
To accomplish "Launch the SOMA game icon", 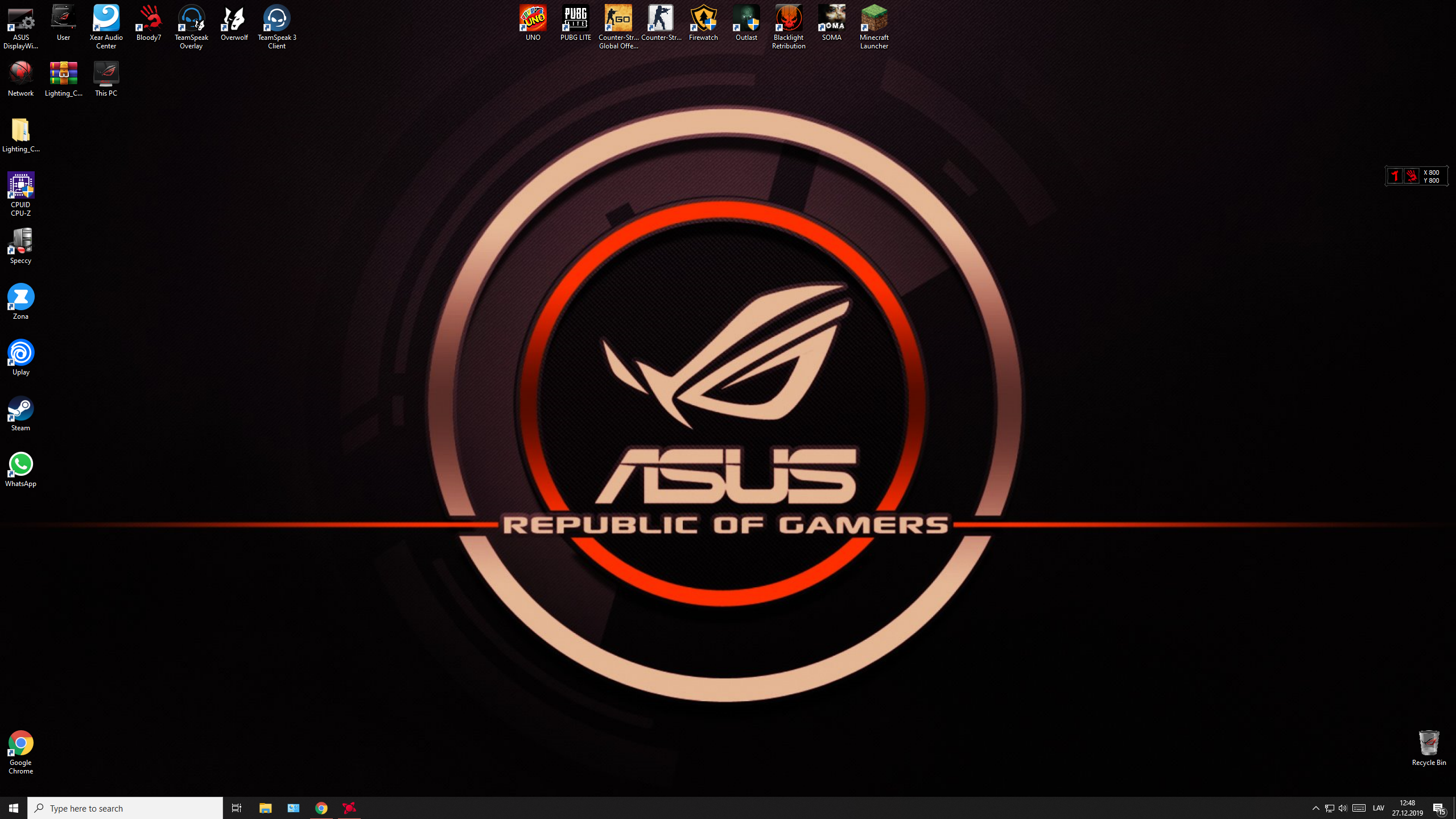I will pos(831,23).
